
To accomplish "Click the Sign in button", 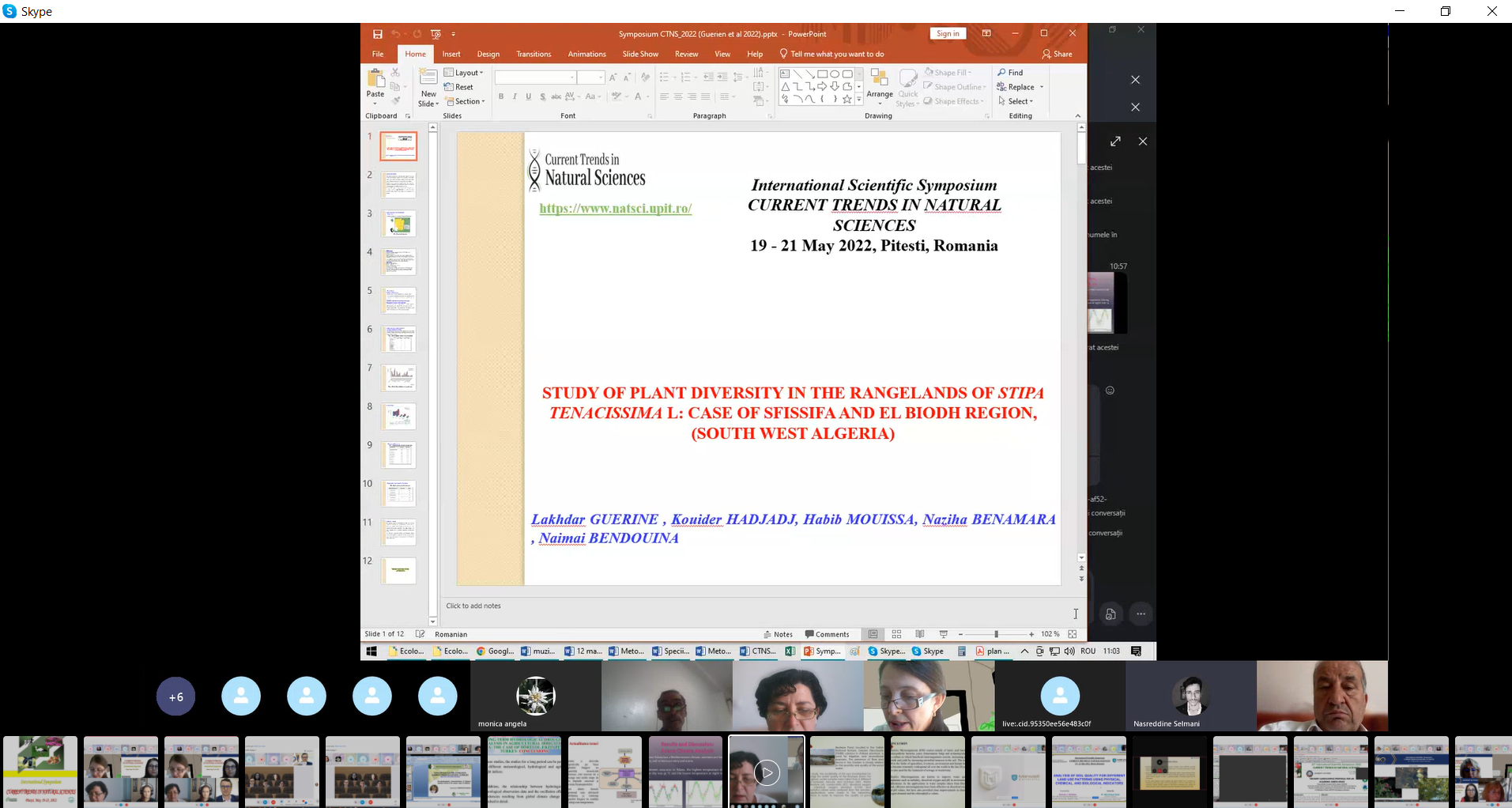I will click(x=948, y=33).
